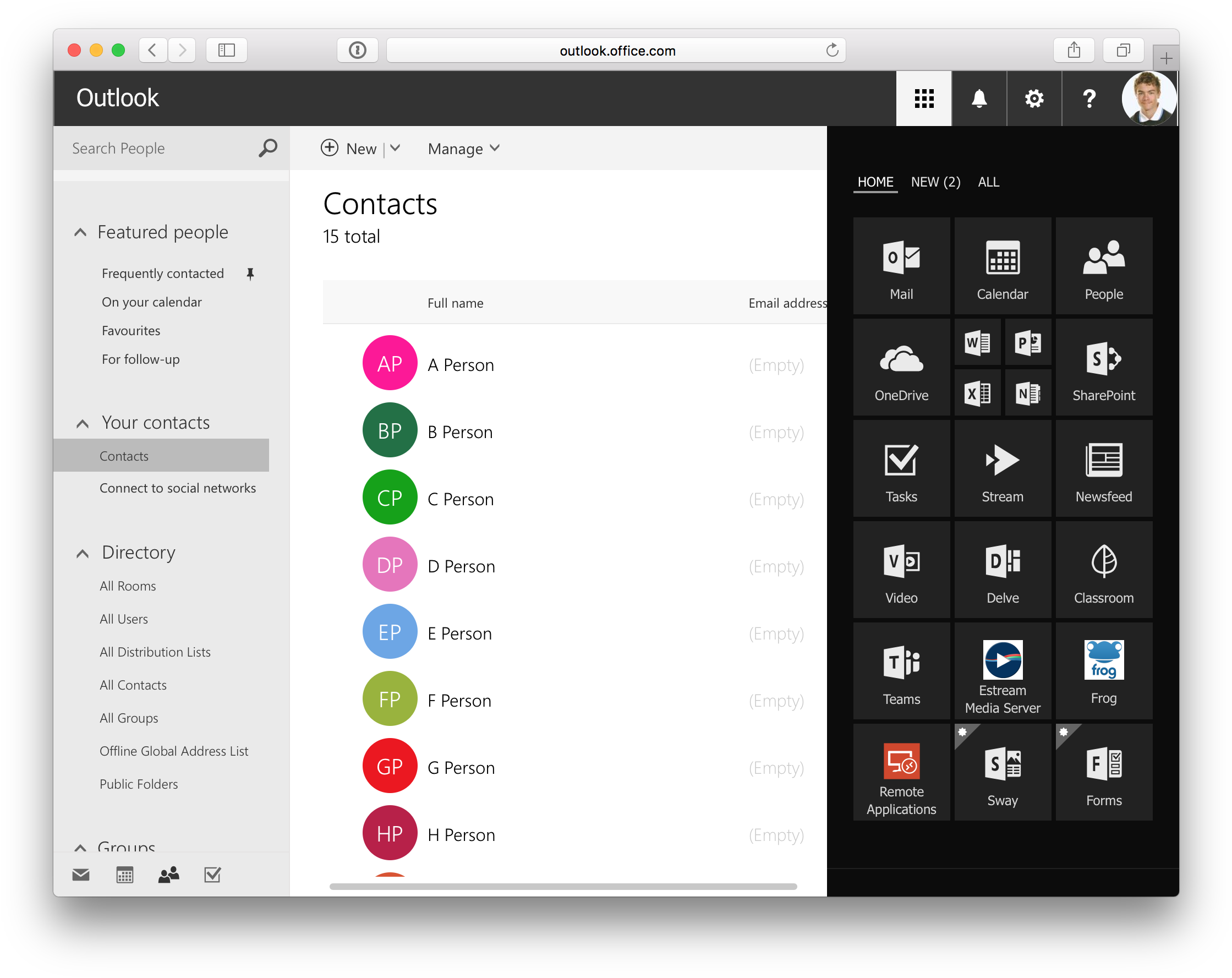Toggle the app launcher waffle button

click(923, 99)
